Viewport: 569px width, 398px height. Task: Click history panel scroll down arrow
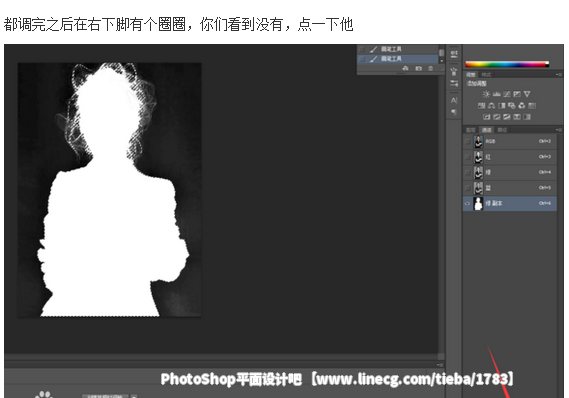[442, 61]
